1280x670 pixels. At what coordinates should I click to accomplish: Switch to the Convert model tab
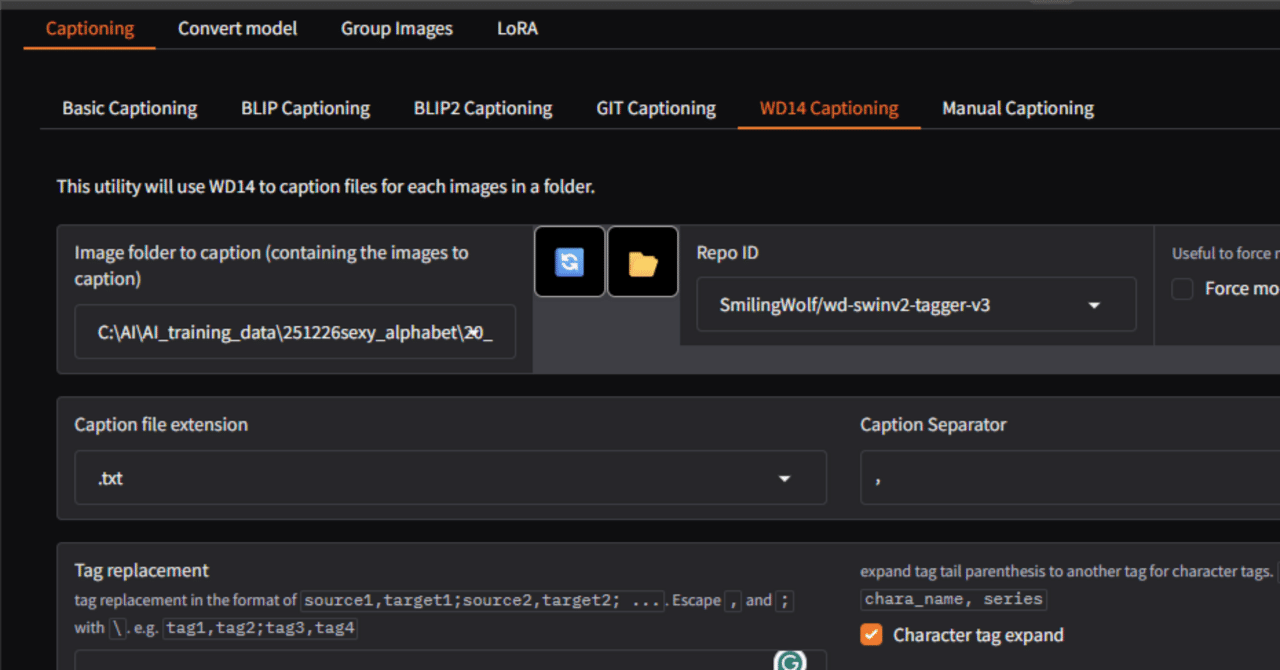tap(237, 28)
